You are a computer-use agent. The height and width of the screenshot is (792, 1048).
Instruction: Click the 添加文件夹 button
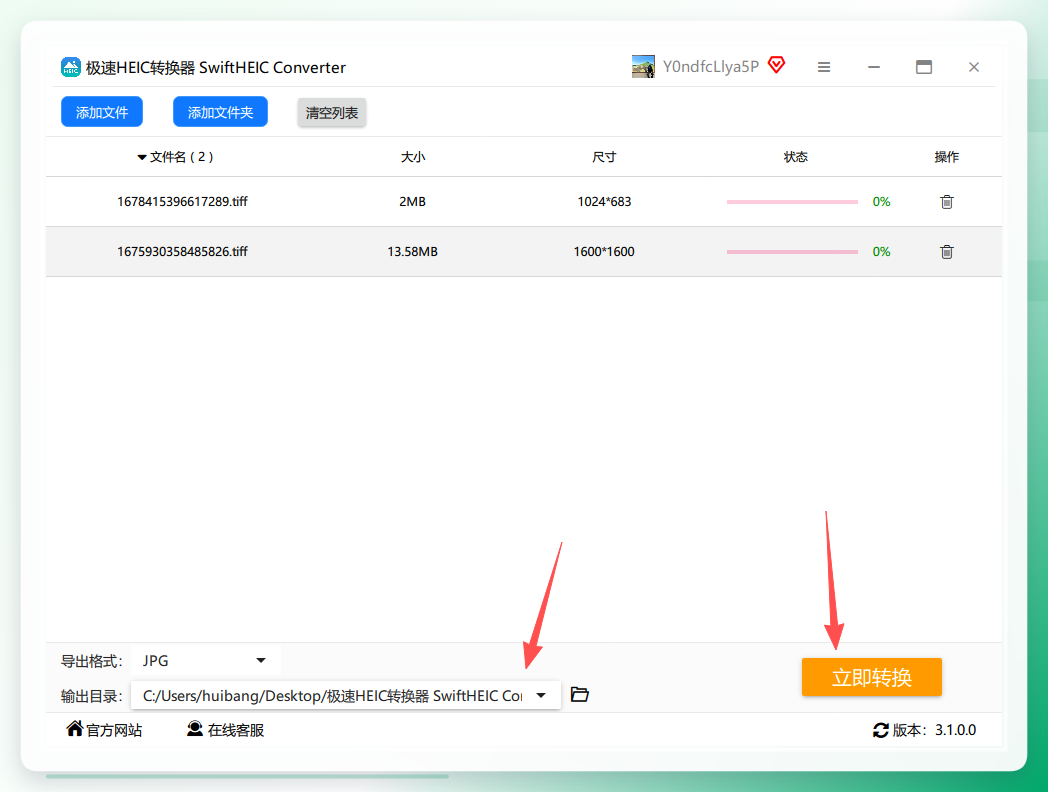[x=220, y=112]
